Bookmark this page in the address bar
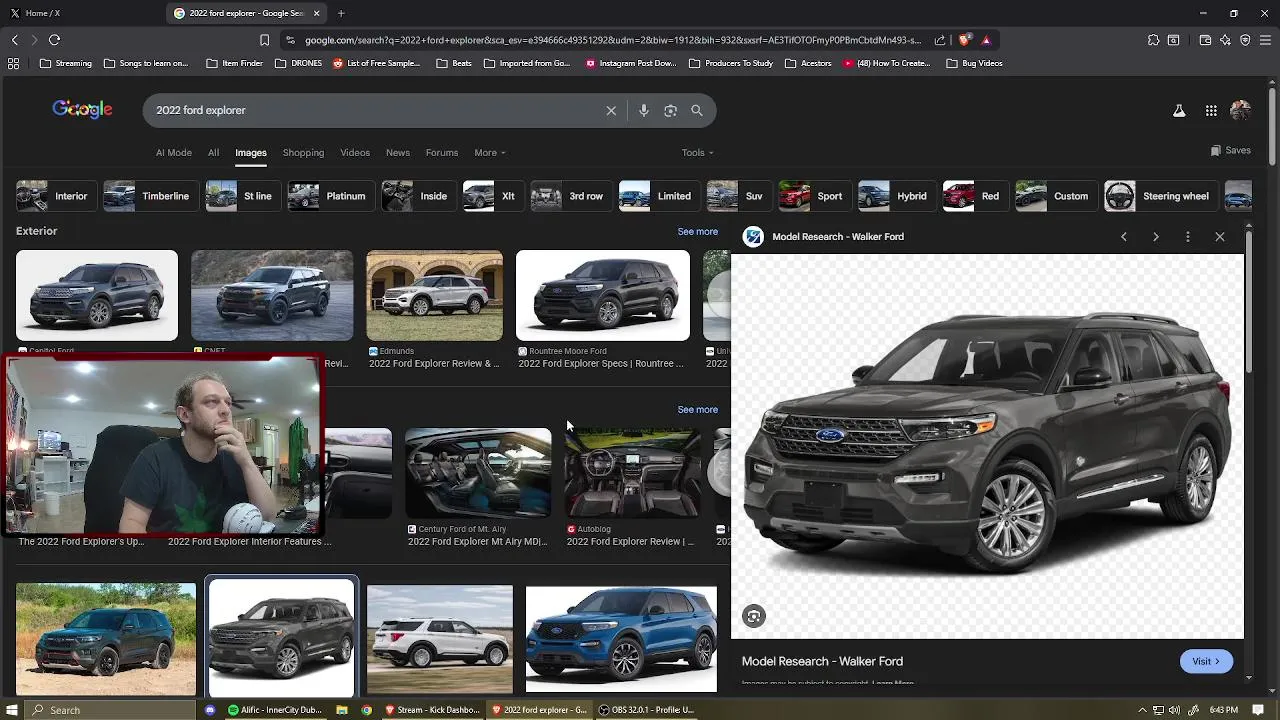 click(264, 40)
